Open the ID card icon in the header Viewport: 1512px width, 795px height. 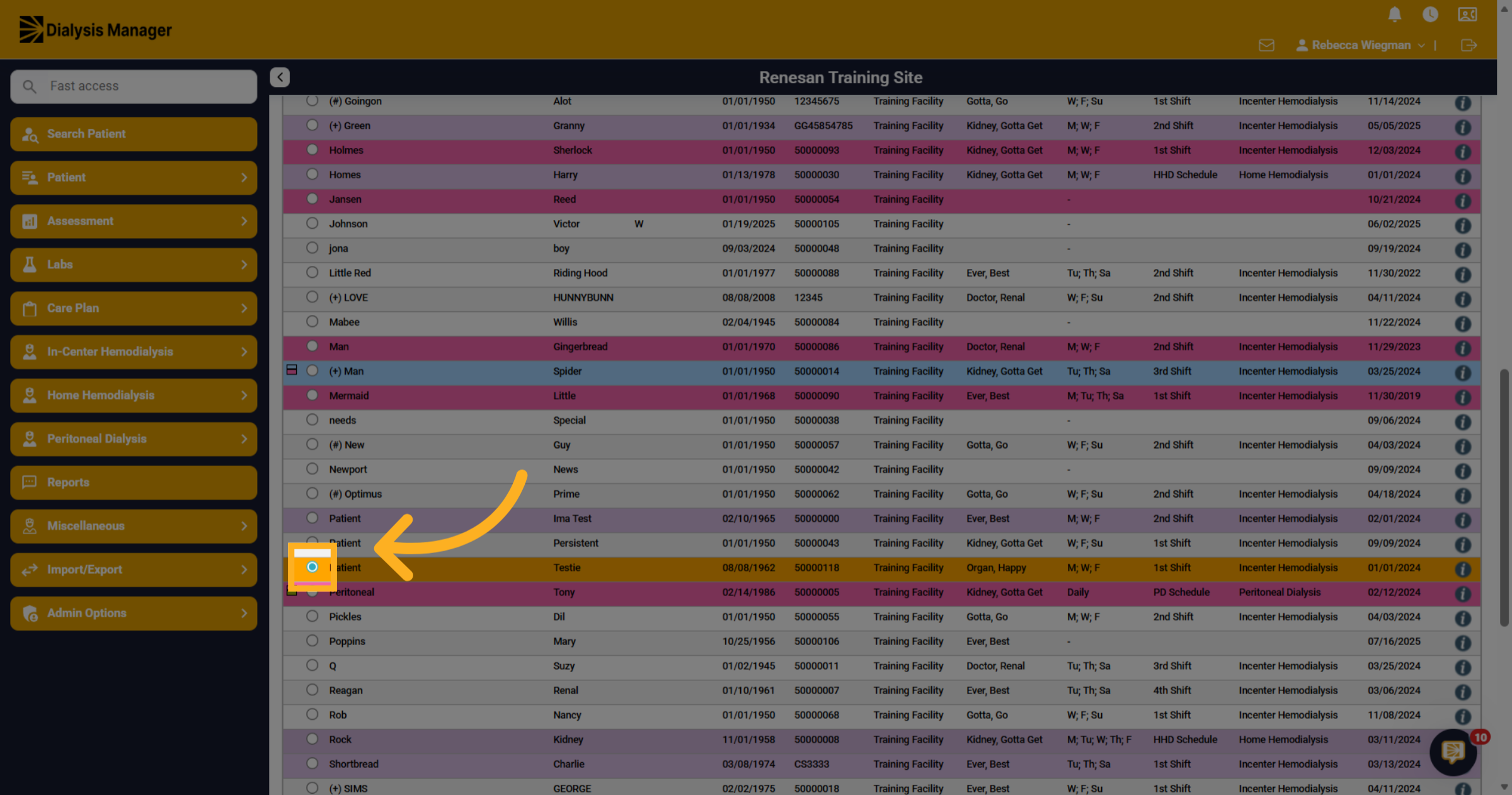point(1467,14)
